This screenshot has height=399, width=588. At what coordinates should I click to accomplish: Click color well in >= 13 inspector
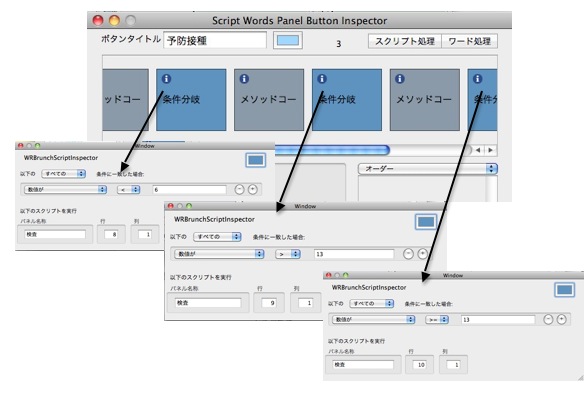tap(565, 290)
